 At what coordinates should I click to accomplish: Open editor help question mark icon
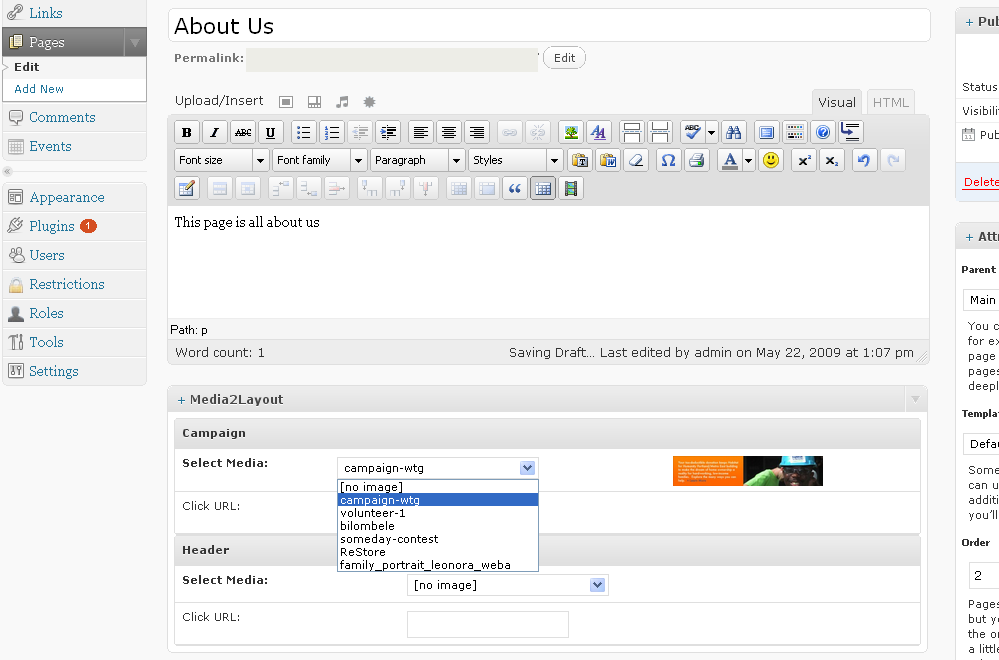pyautogui.click(x=823, y=133)
